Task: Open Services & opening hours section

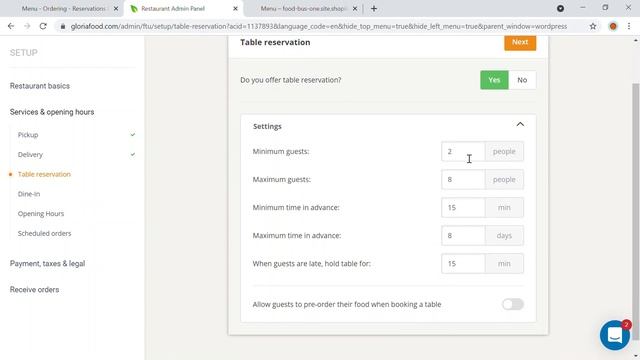Action: (x=52, y=112)
